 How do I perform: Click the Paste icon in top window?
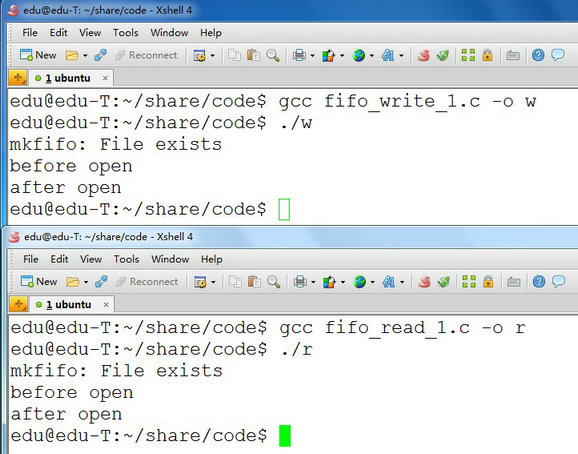(253, 55)
